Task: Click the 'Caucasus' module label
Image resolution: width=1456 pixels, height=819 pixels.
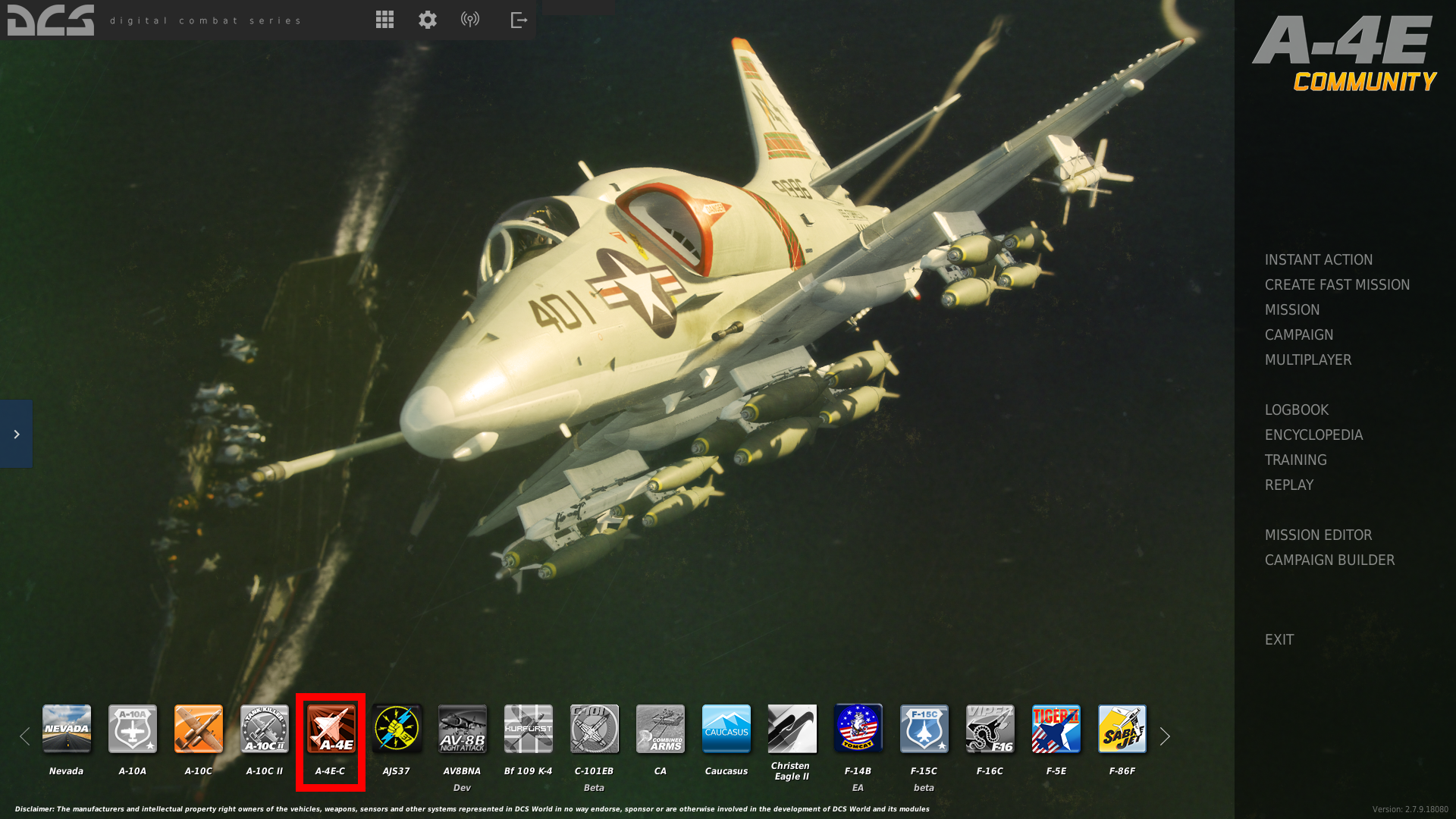Action: (726, 771)
